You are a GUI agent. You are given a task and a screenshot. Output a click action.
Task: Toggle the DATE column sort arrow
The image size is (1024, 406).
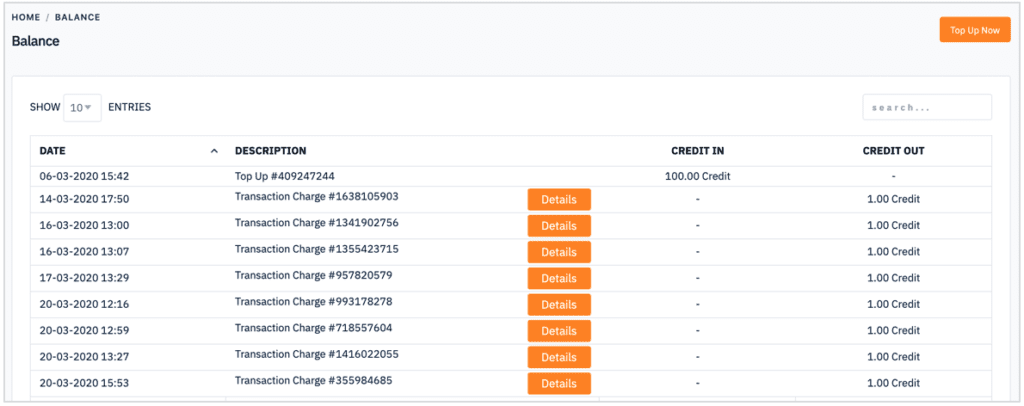point(214,151)
